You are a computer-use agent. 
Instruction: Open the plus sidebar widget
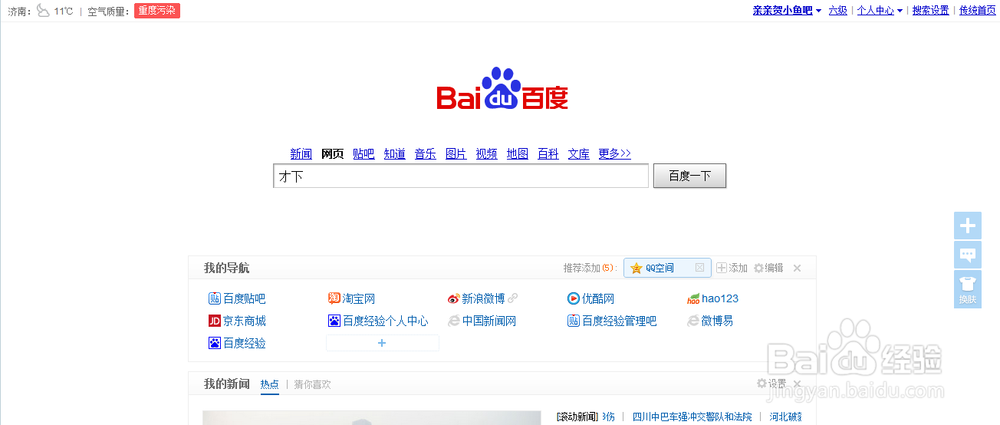click(x=967, y=225)
